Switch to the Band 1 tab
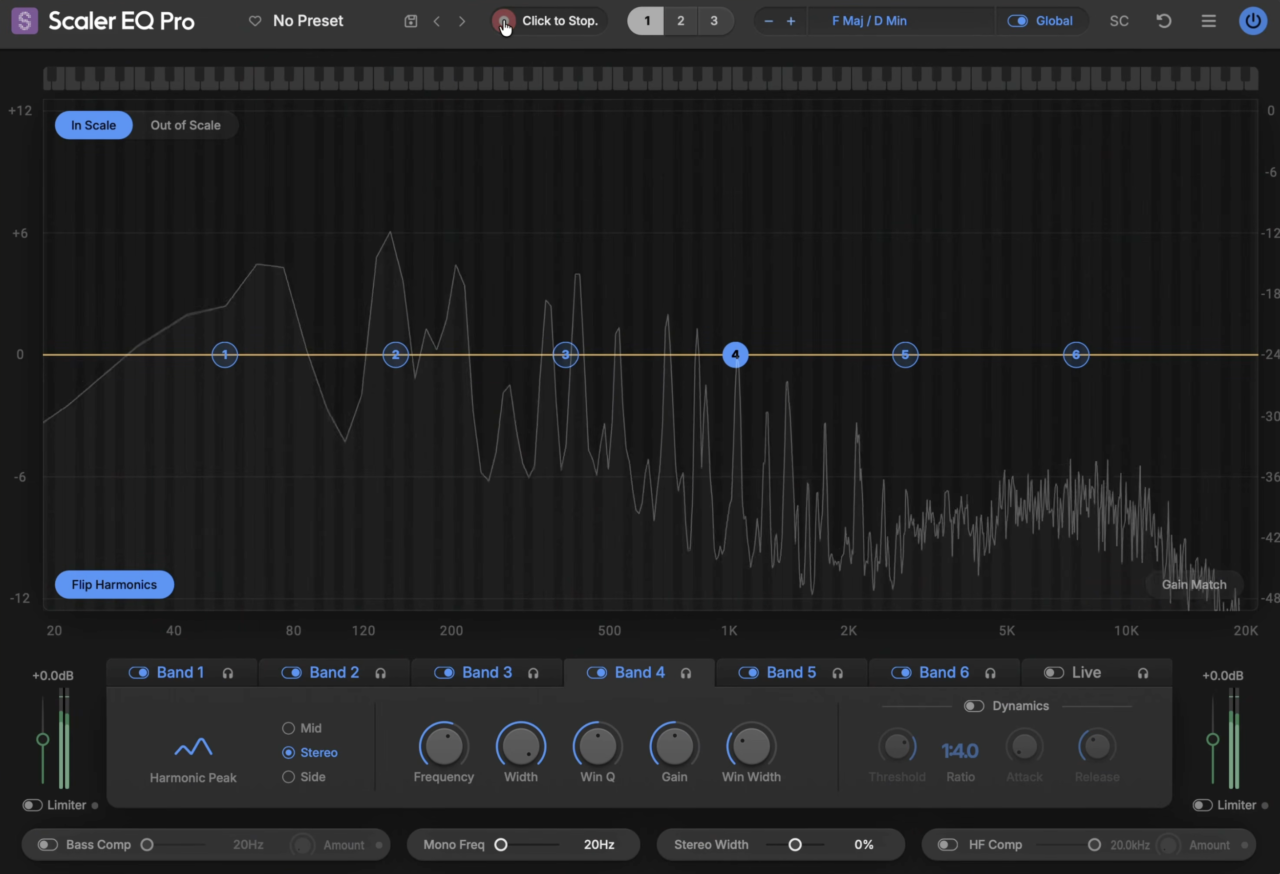This screenshot has width=1280, height=874. pyautogui.click(x=181, y=673)
